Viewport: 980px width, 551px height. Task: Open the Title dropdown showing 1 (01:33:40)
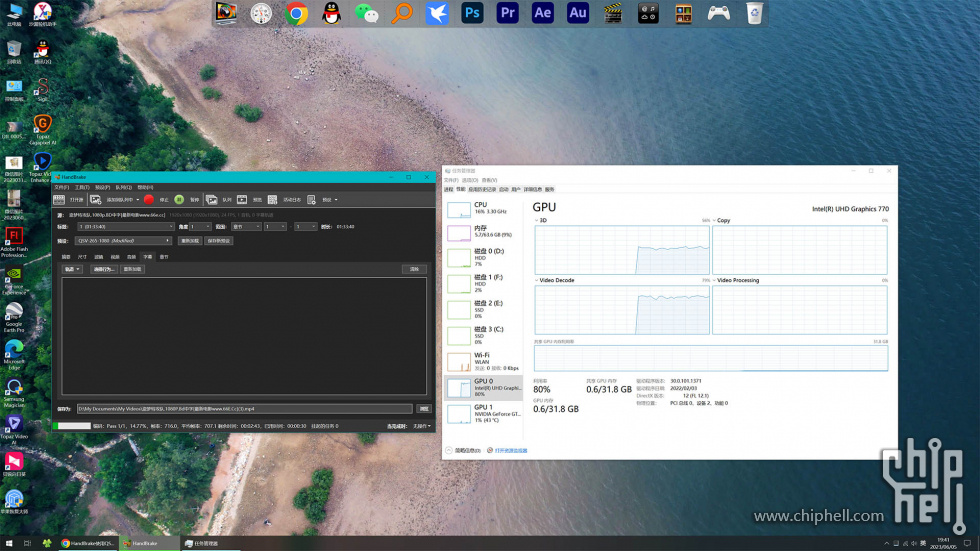pos(126,227)
